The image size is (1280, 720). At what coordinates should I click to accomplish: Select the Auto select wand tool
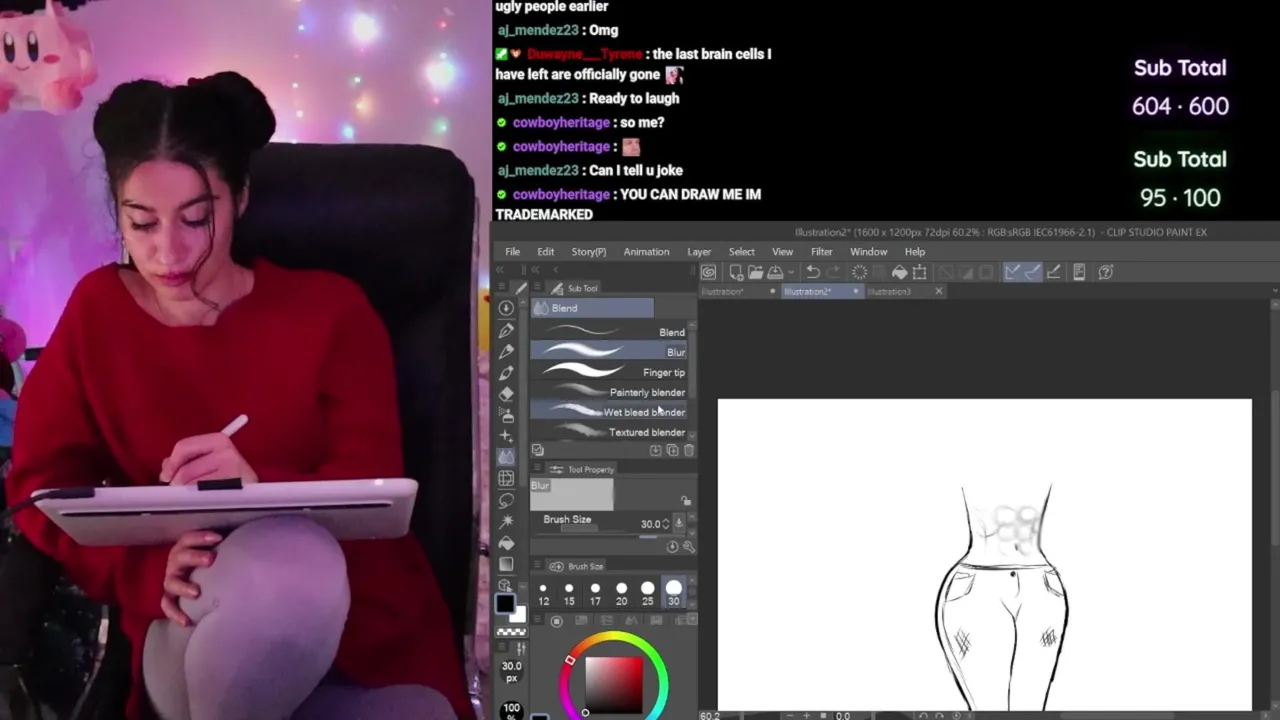click(x=506, y=521)
